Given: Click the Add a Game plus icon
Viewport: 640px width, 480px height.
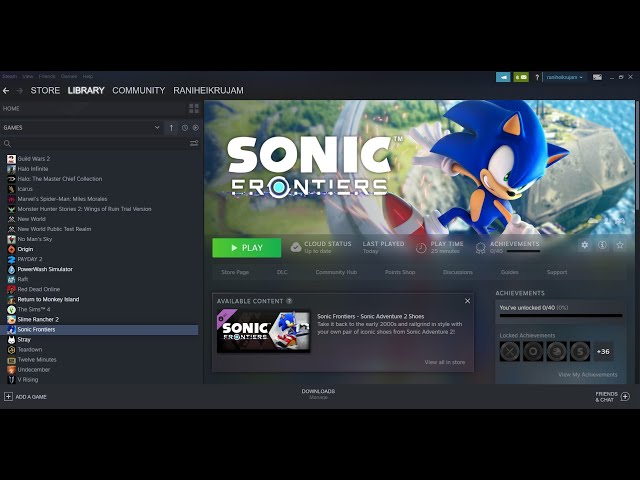Looking at the screenshot, I should pyautogui.click(x=8, y=396).
